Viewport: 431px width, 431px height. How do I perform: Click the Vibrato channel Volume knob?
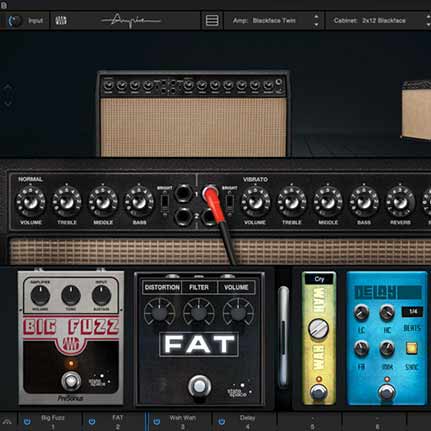[x=256, y=202]
